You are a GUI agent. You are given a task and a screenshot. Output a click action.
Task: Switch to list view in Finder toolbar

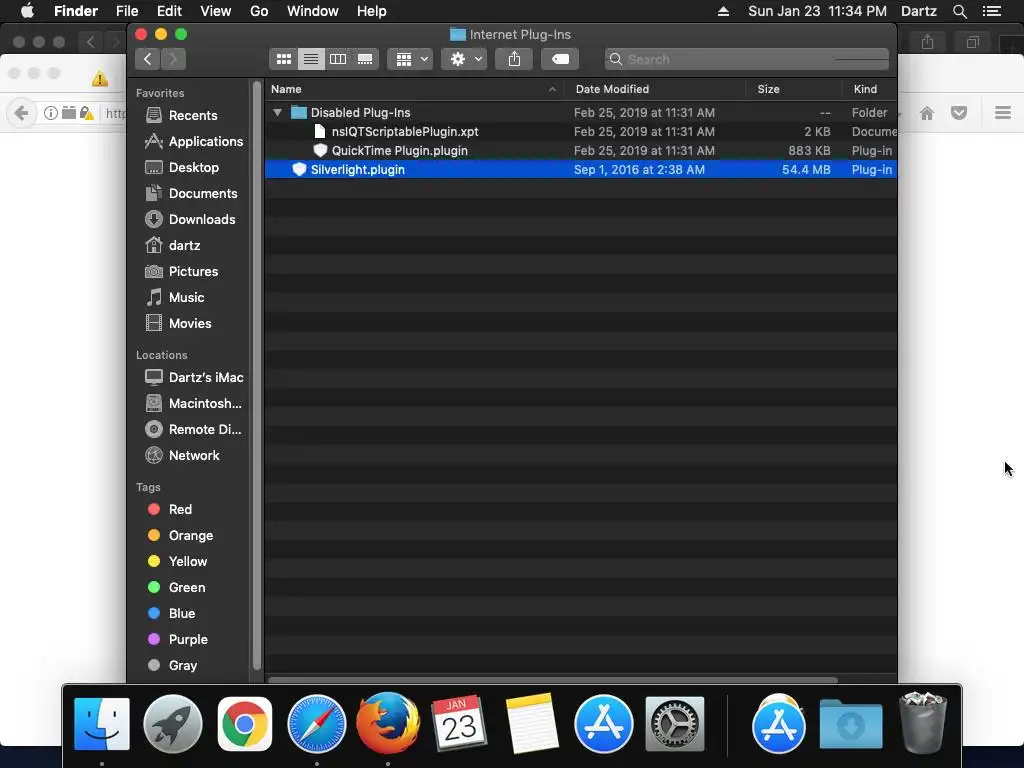[x=311, y=59]
